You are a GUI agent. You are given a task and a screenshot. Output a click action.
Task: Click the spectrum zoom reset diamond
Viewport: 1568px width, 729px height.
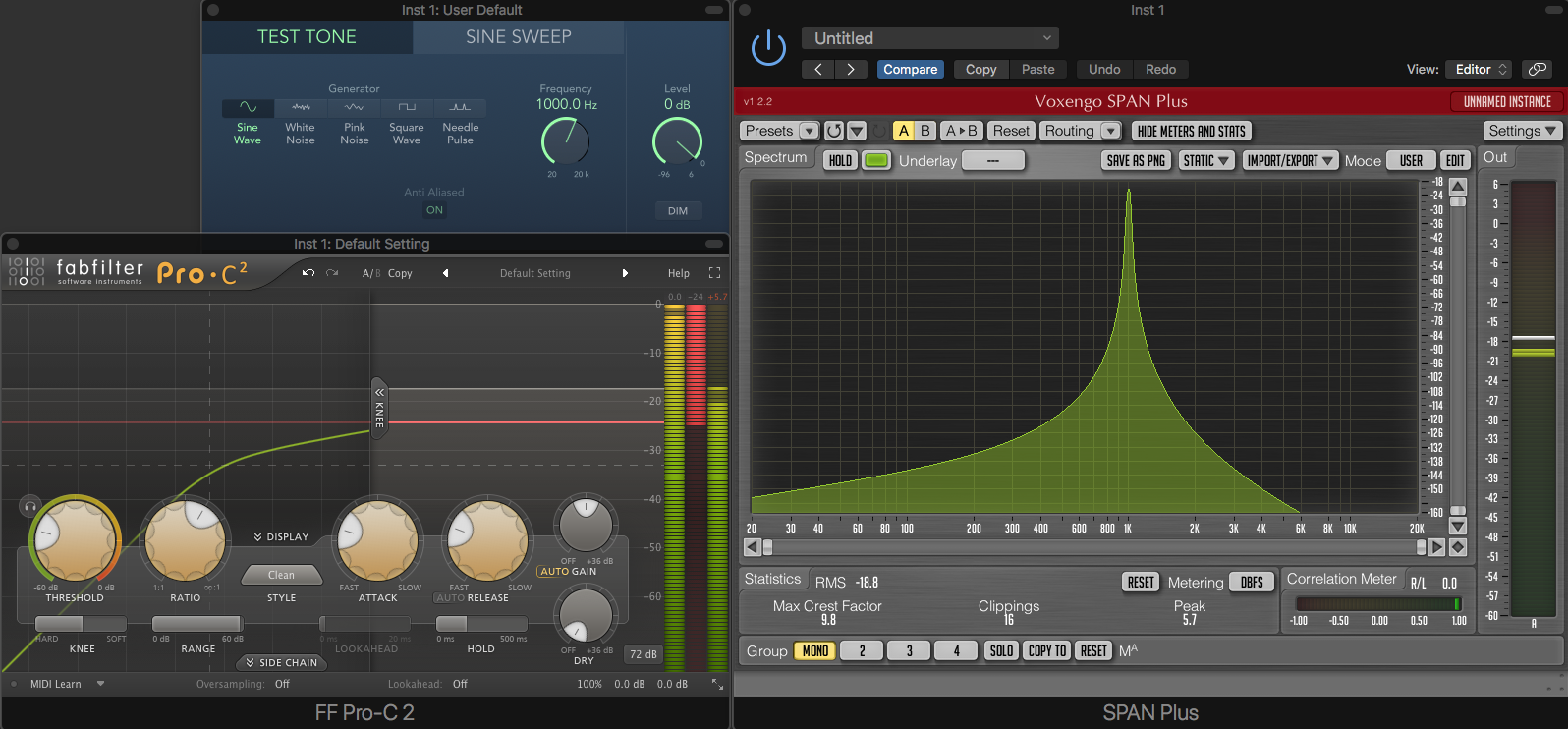click(1458, 547)
